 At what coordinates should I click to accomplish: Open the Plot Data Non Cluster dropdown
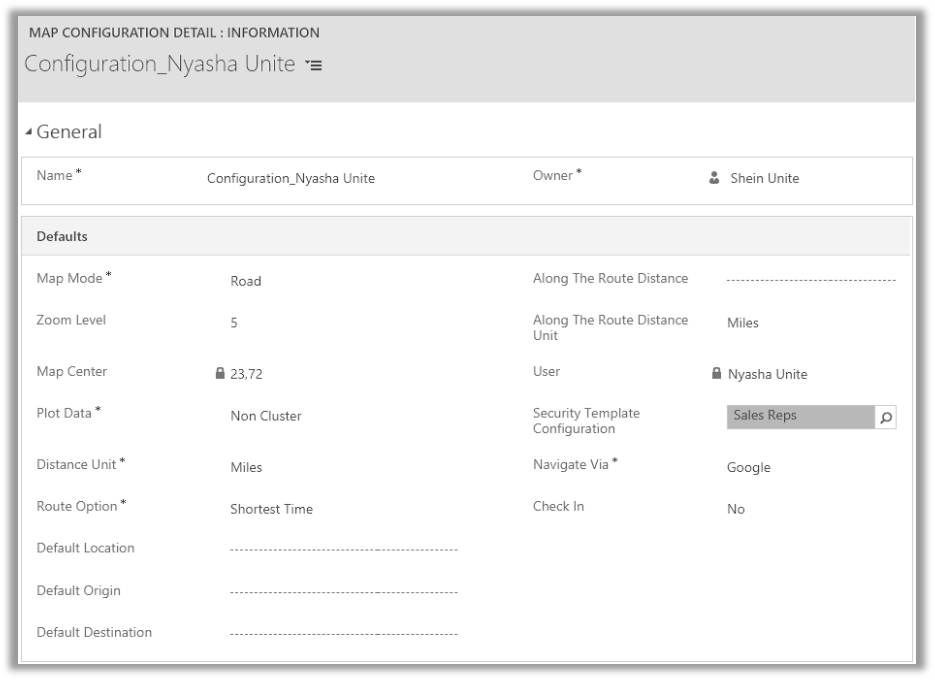(x=266, y=416)
